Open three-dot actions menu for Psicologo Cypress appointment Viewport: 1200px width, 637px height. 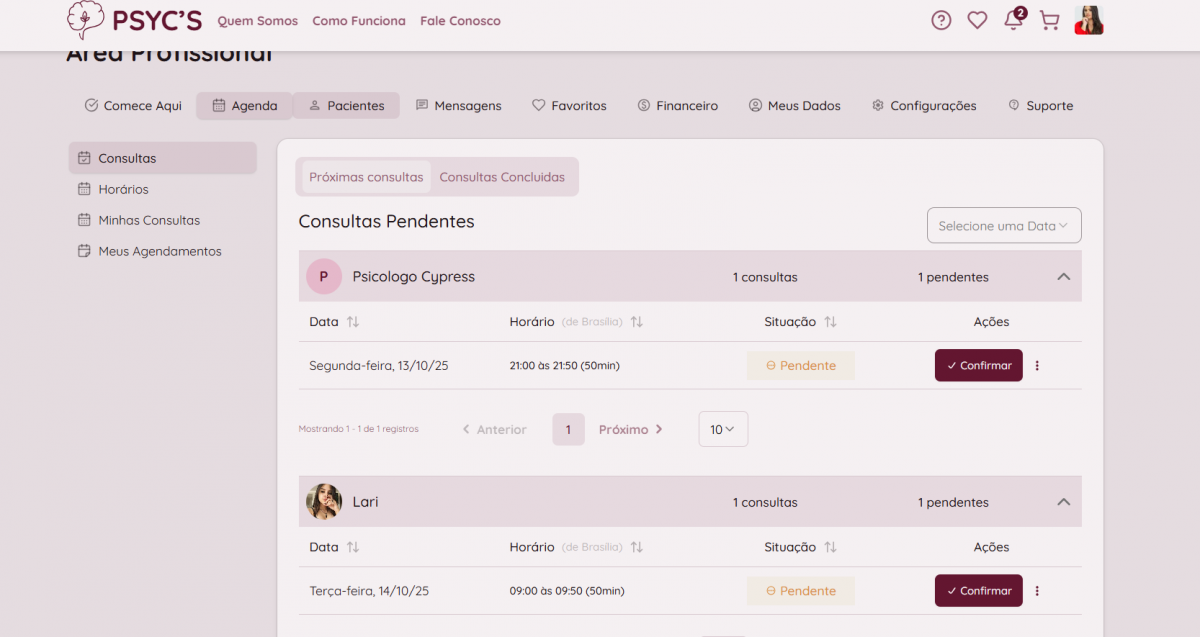coord(1037,366)
